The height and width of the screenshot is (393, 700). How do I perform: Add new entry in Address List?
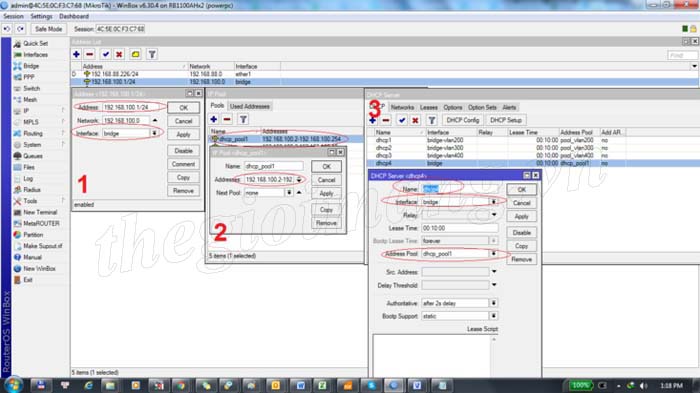tap(76, 54)
